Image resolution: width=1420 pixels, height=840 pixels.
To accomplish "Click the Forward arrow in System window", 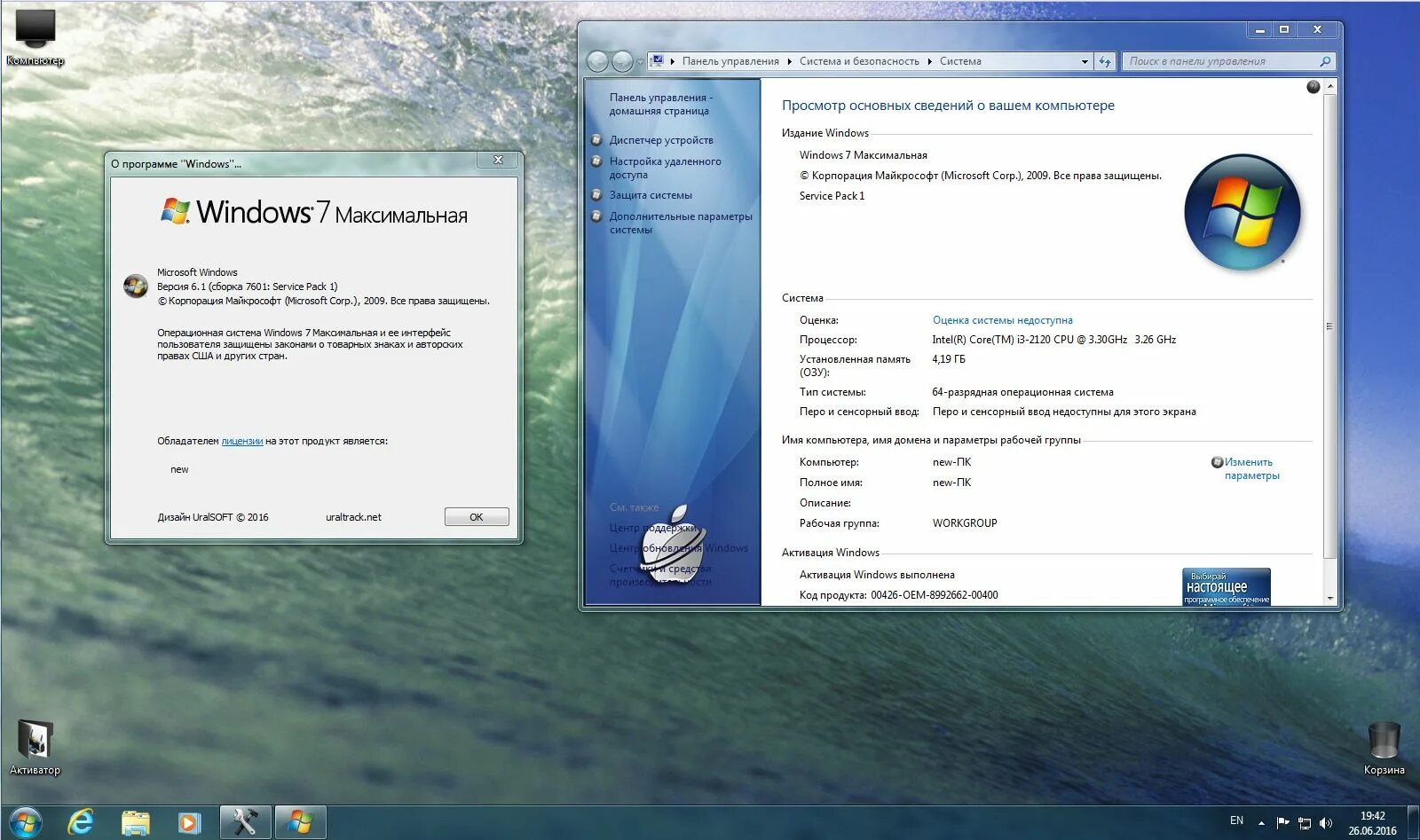I will pos(623,61).
